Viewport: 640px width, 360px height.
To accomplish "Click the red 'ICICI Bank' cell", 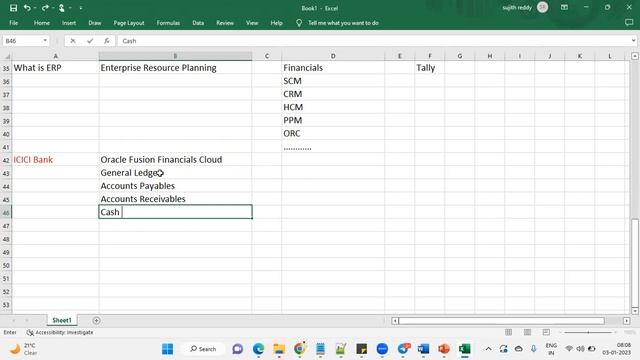I will click(55, 160).
